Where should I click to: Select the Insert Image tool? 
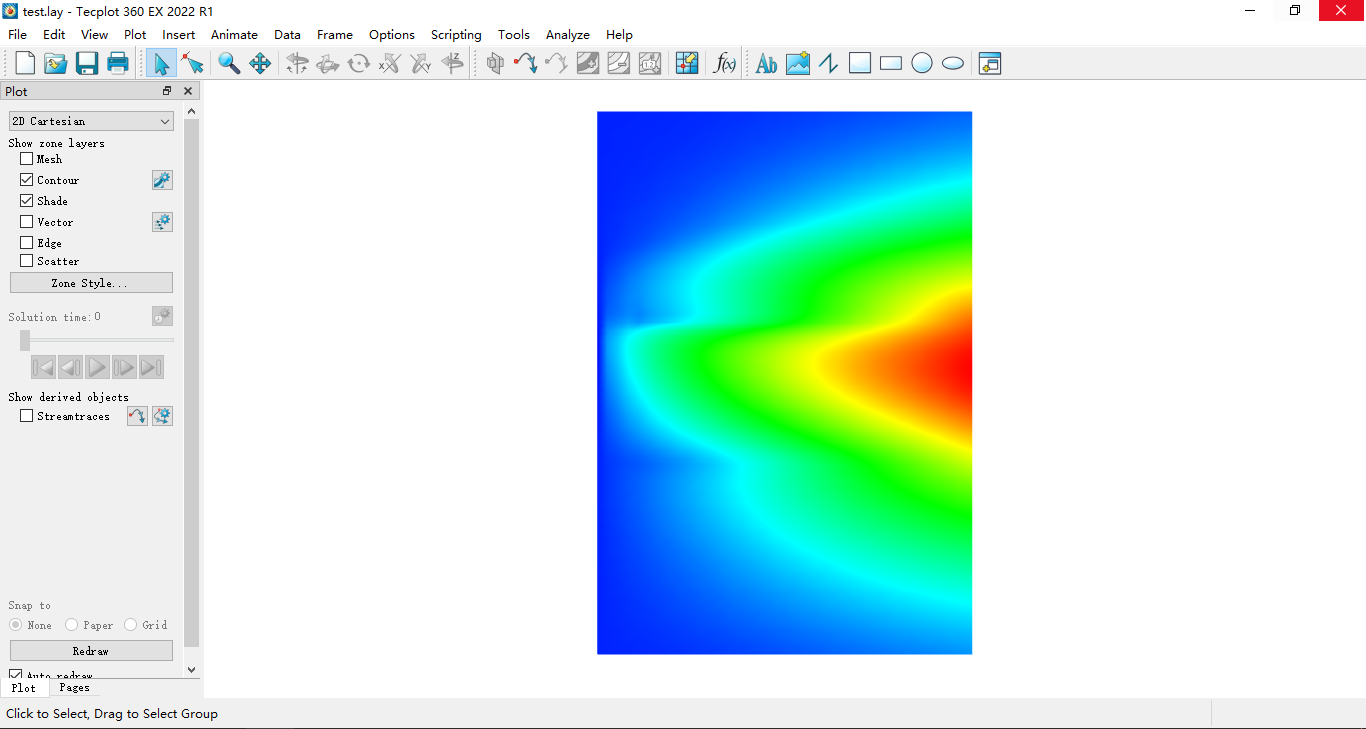[x=798, y=63]
